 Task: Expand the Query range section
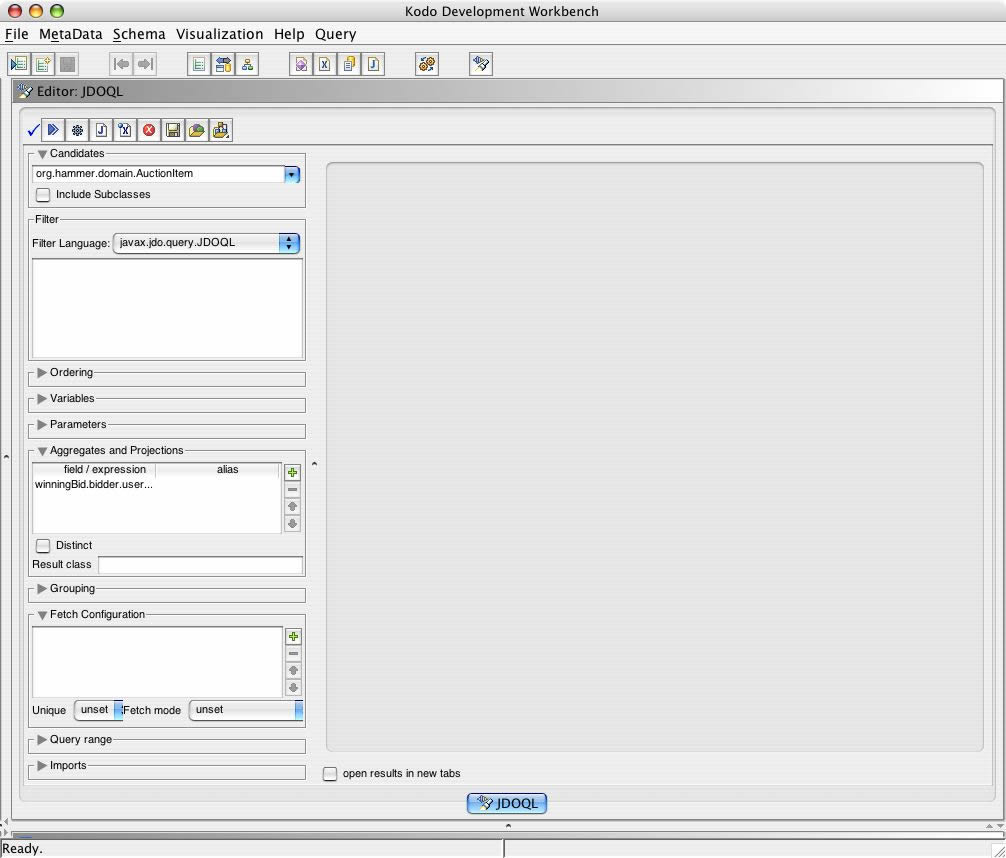(42, 740)
